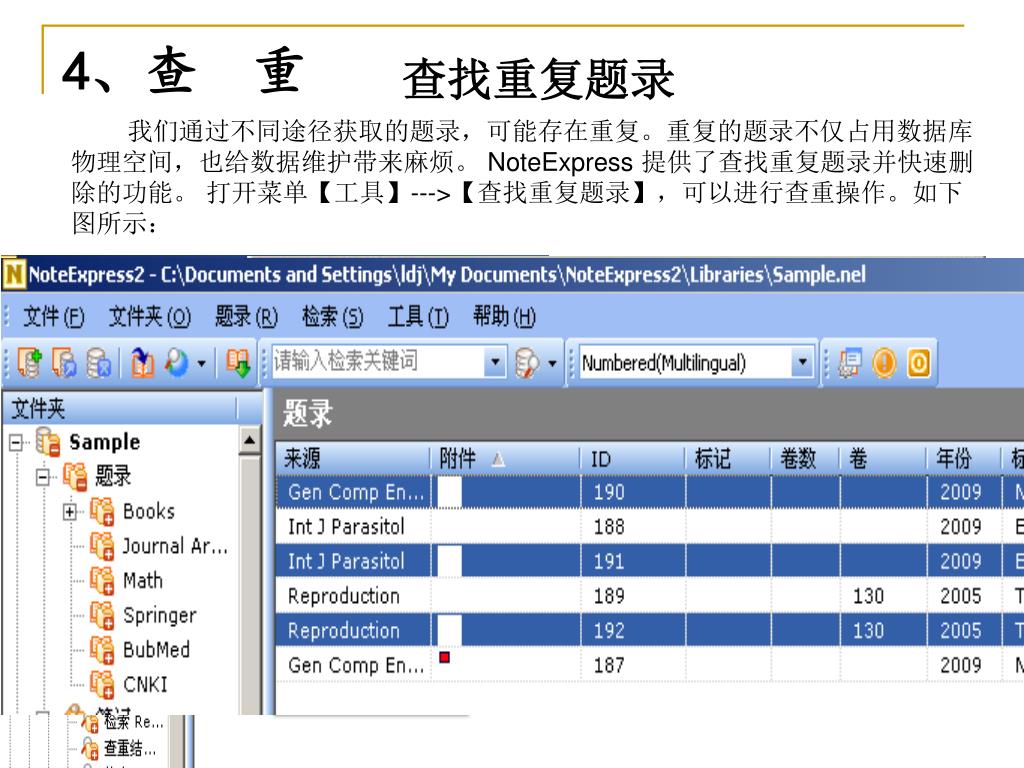Open the dropdown arrow beside globe icon
Viewport: 1024px width, 768px height.
tap(202, 363)
